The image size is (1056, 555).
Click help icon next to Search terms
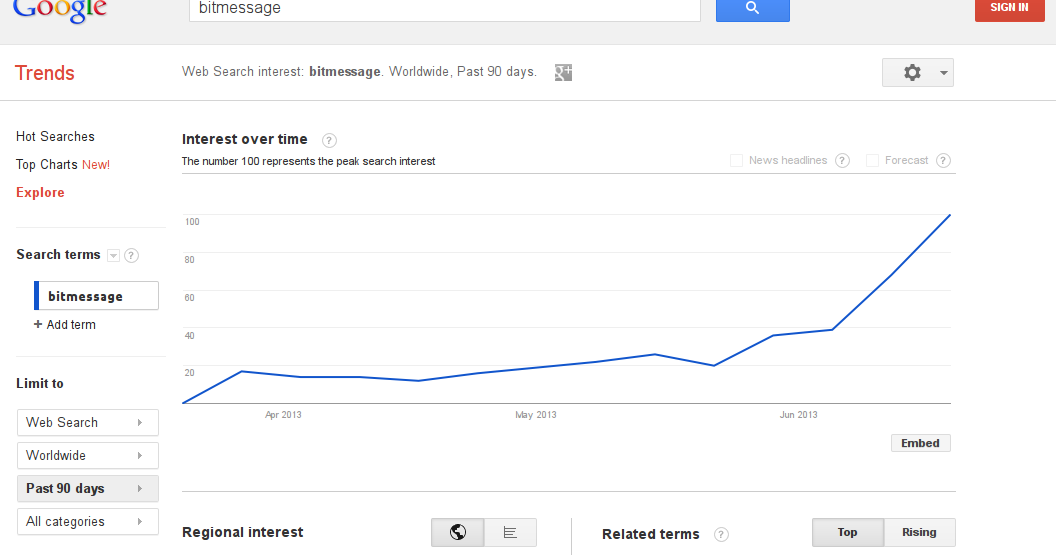(x=132, y=255)
